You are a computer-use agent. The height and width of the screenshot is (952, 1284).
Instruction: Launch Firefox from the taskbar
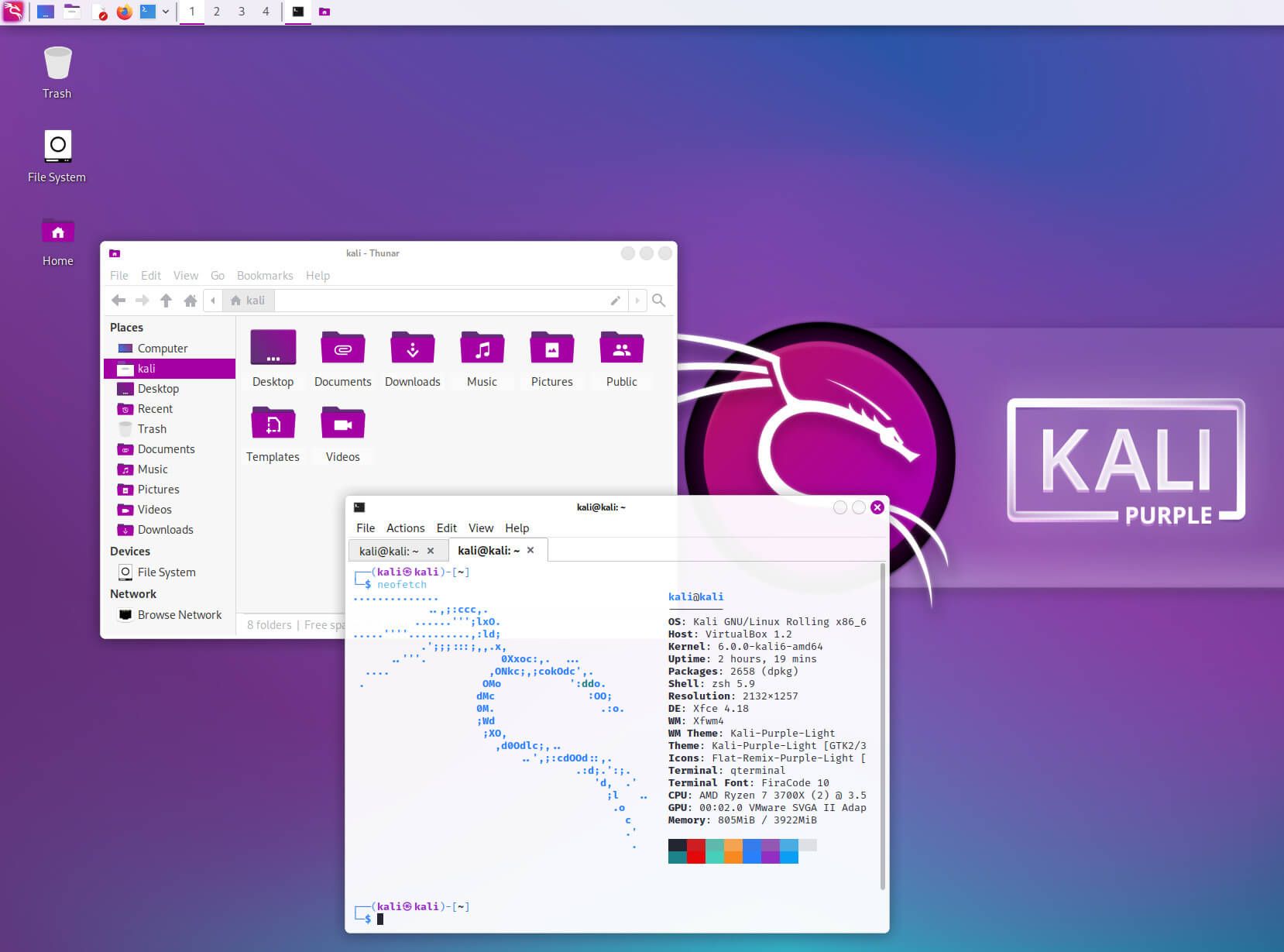(123, 12)
